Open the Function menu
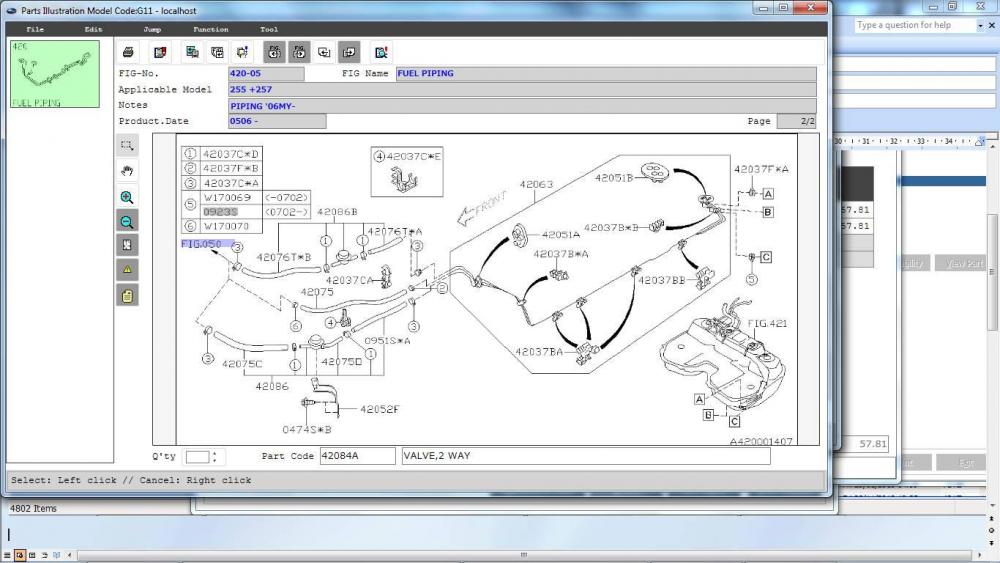The width and height of the screenshot is (1000, 563). (210, 29)
